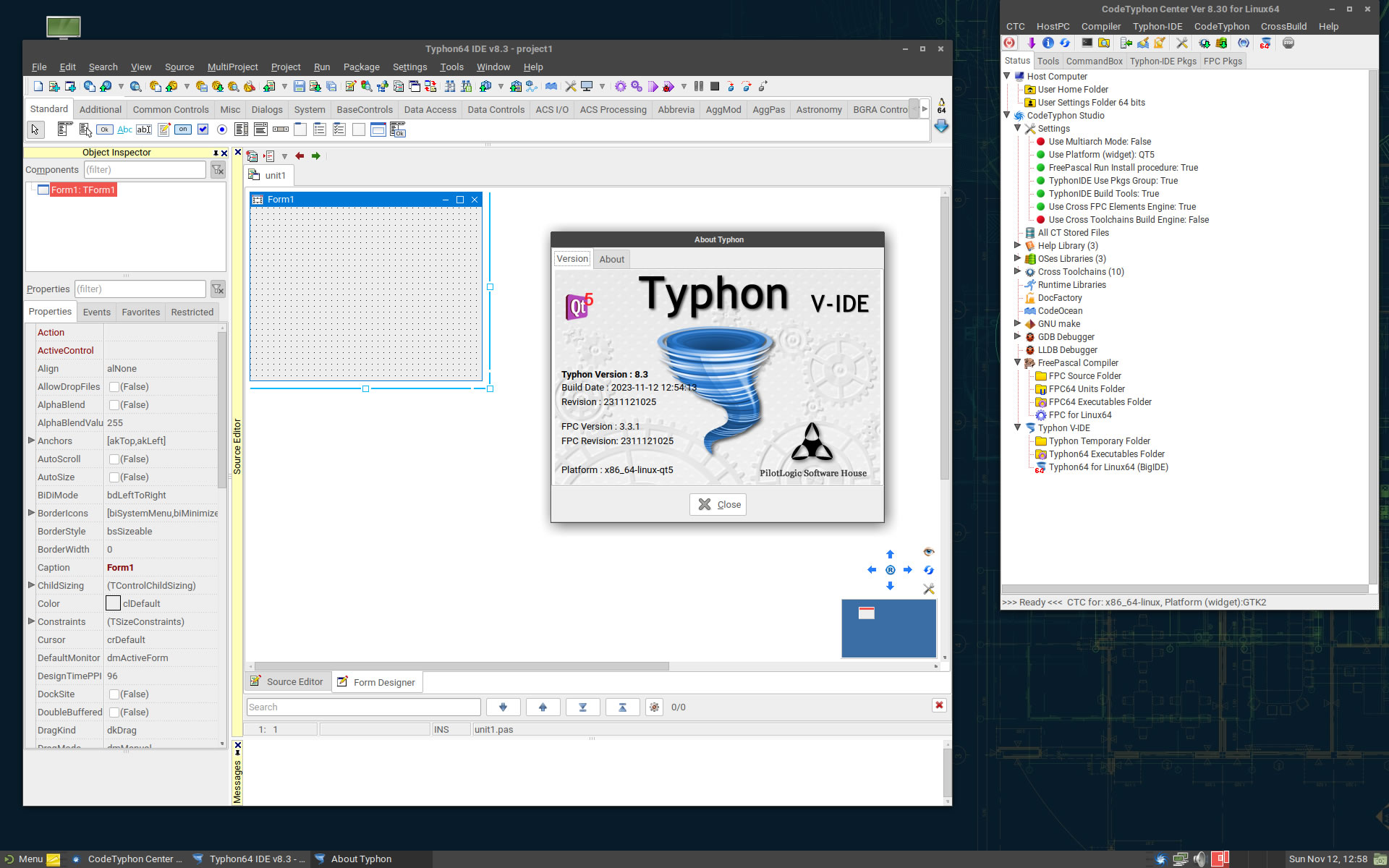The width and height of the screenshot is (1389, 868).
Task: Click the purple down arrow in CodeTyphon Center
Action: pyautogui.click(x=1032, y=43)
